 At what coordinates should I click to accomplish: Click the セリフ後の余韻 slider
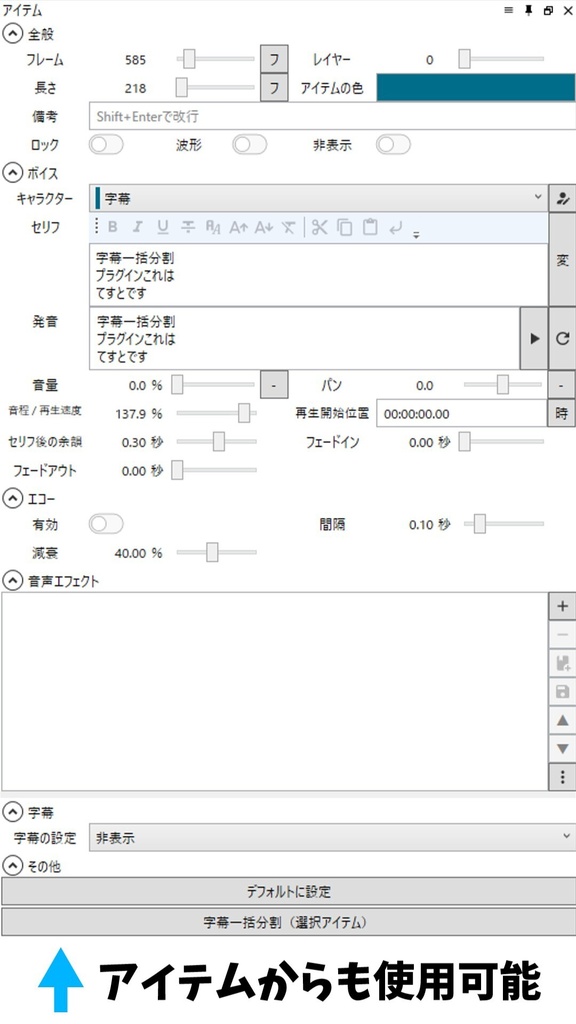216,441
